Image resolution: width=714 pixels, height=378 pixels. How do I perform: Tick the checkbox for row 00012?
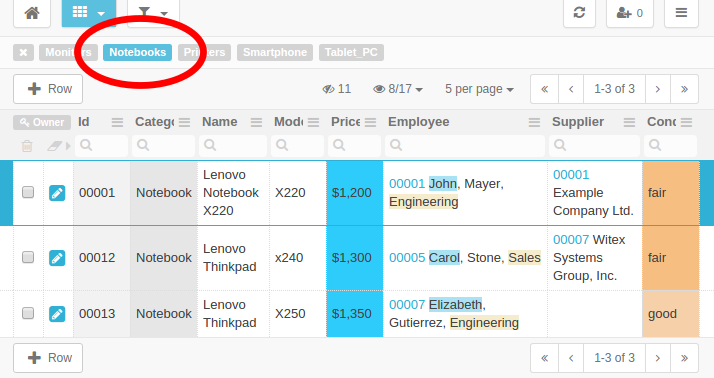[x=28, y=257]
